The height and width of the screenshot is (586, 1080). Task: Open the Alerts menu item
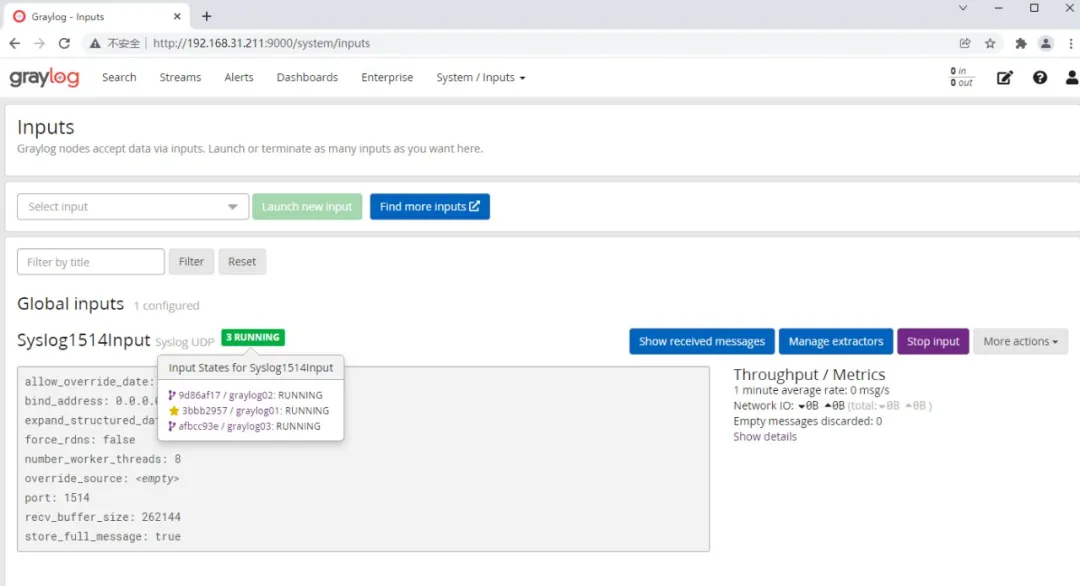click(x=239, y=77)
